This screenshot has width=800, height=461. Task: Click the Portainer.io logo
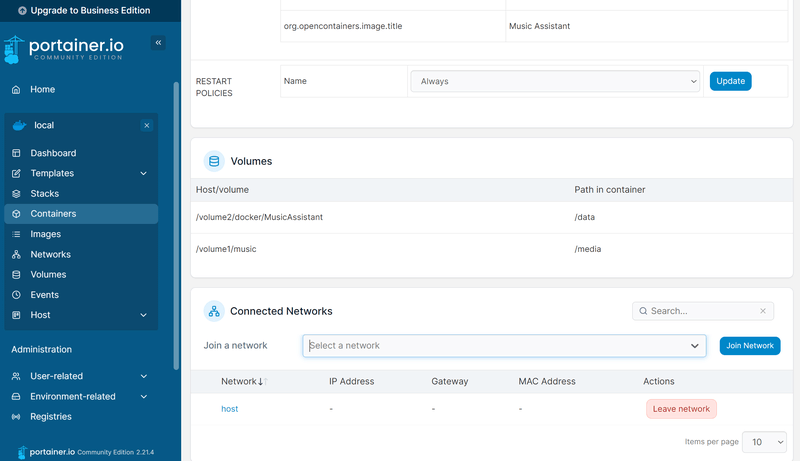pyautogui.click(x=64, y=49)
